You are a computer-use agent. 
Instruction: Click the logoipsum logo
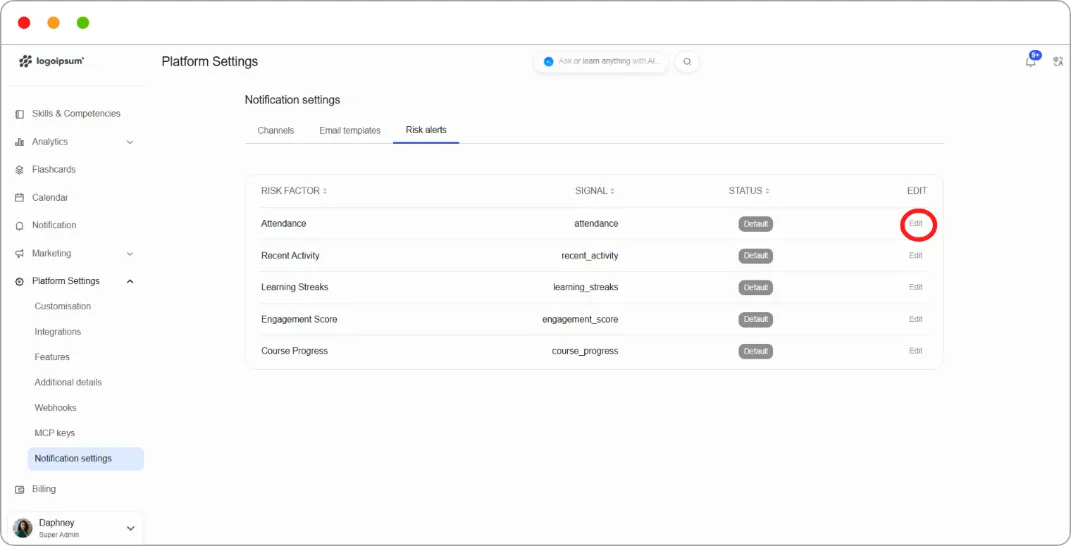(51, 62)
